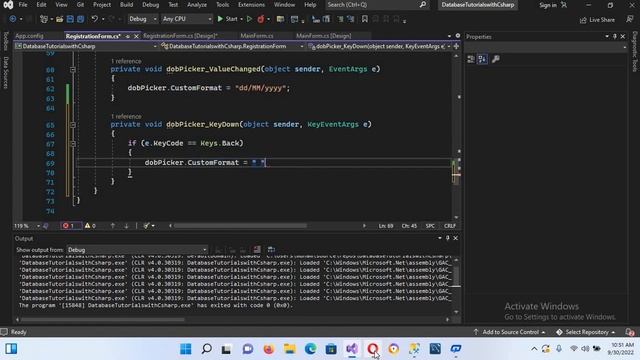The width and height of the screenshot is (640, 360).
Task: Open the Show output from Debug dropdown
Action: pyautogui.click(x=137, y=250)
